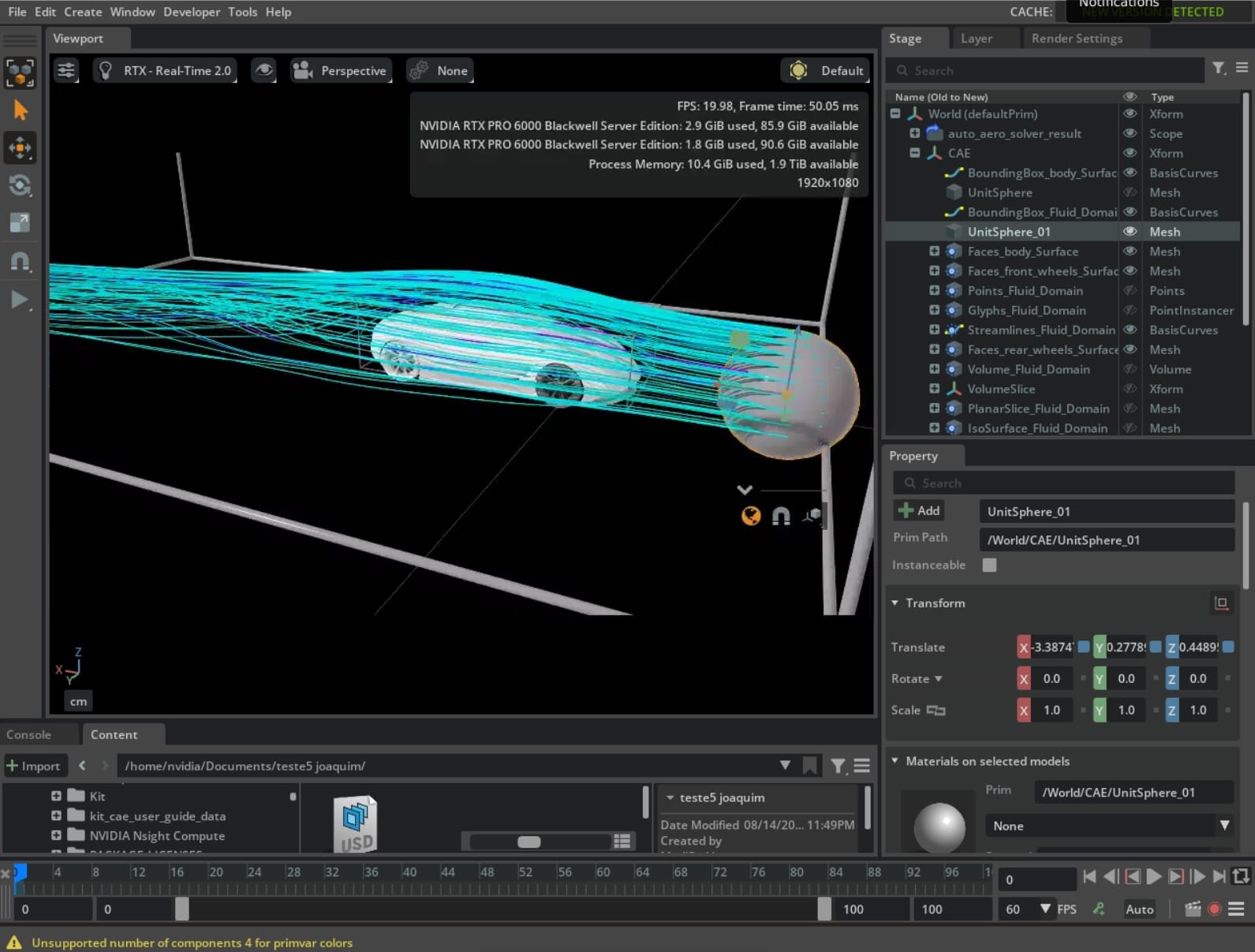Collapse the Transform section
Viewport: 1255px width, 952px height.
tap(895, 603)
